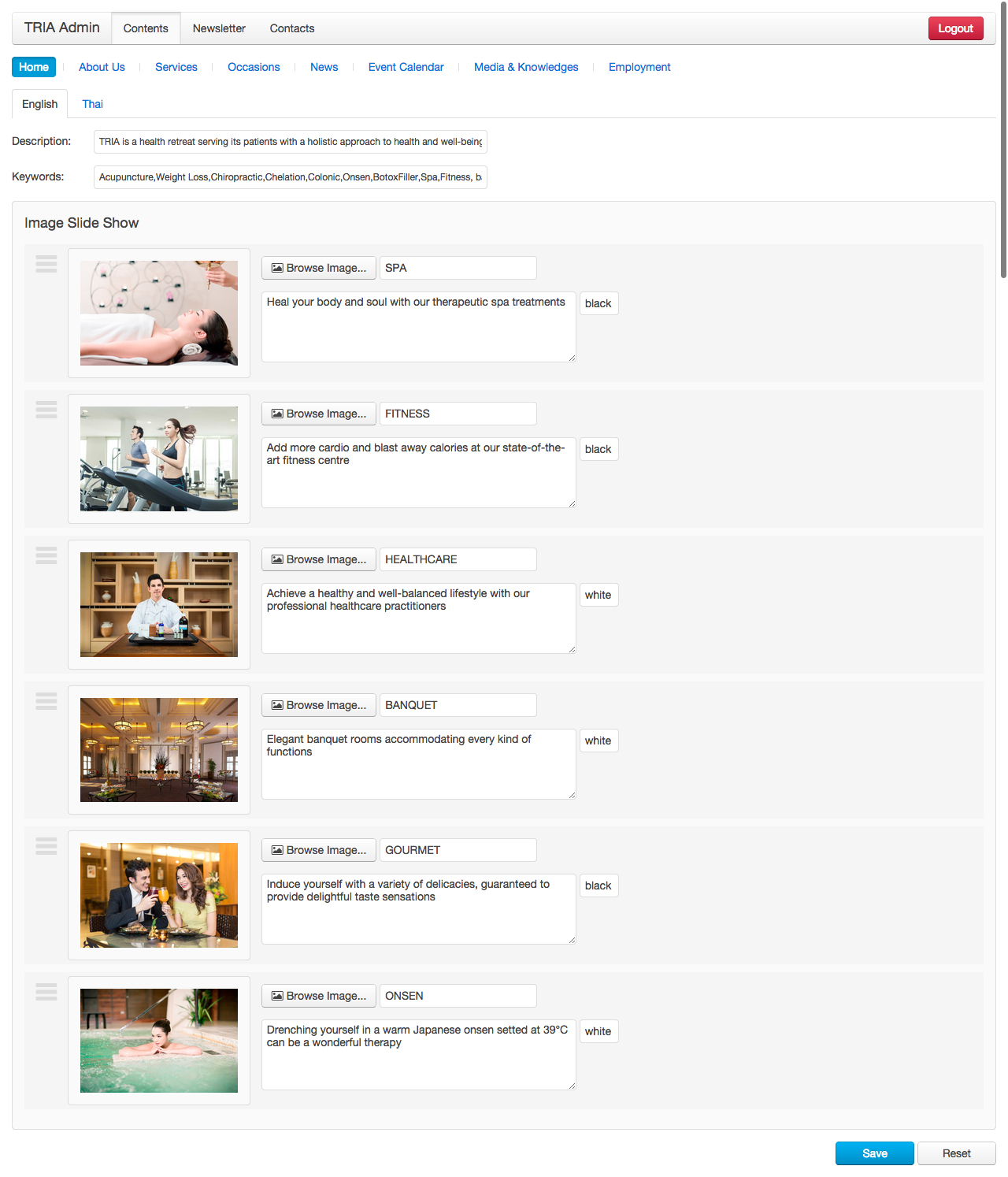This screenshot has width=1008, height=1177.
Task: Reset the form with Reset button
Action: [956, 1153]
